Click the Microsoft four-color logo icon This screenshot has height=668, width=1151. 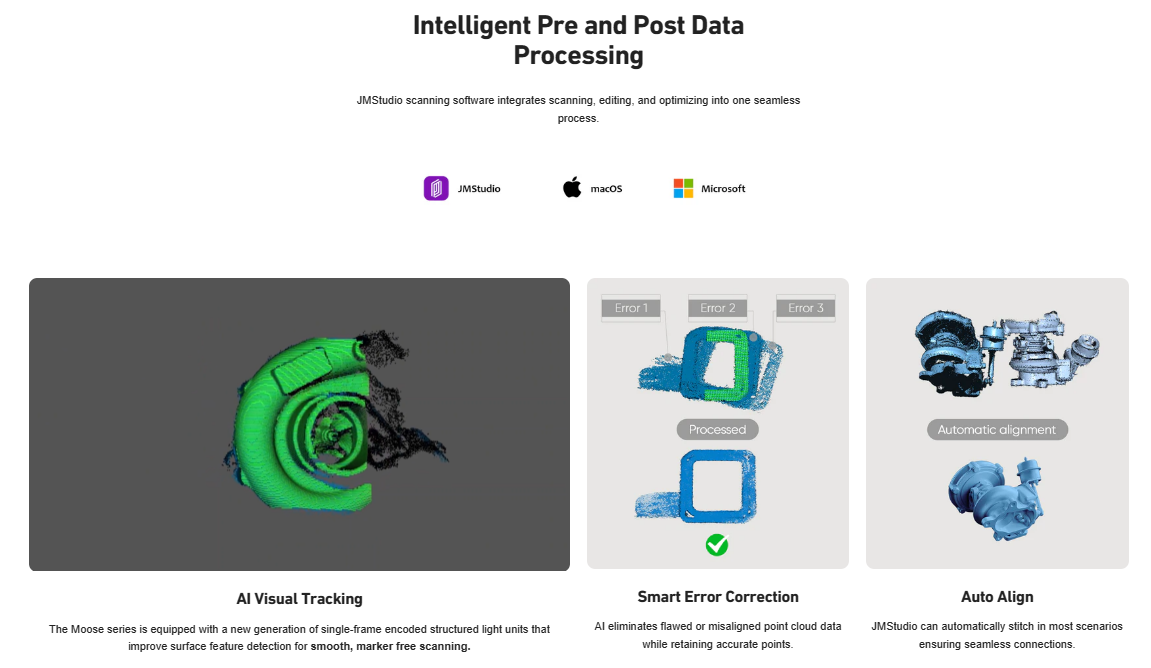683,189
